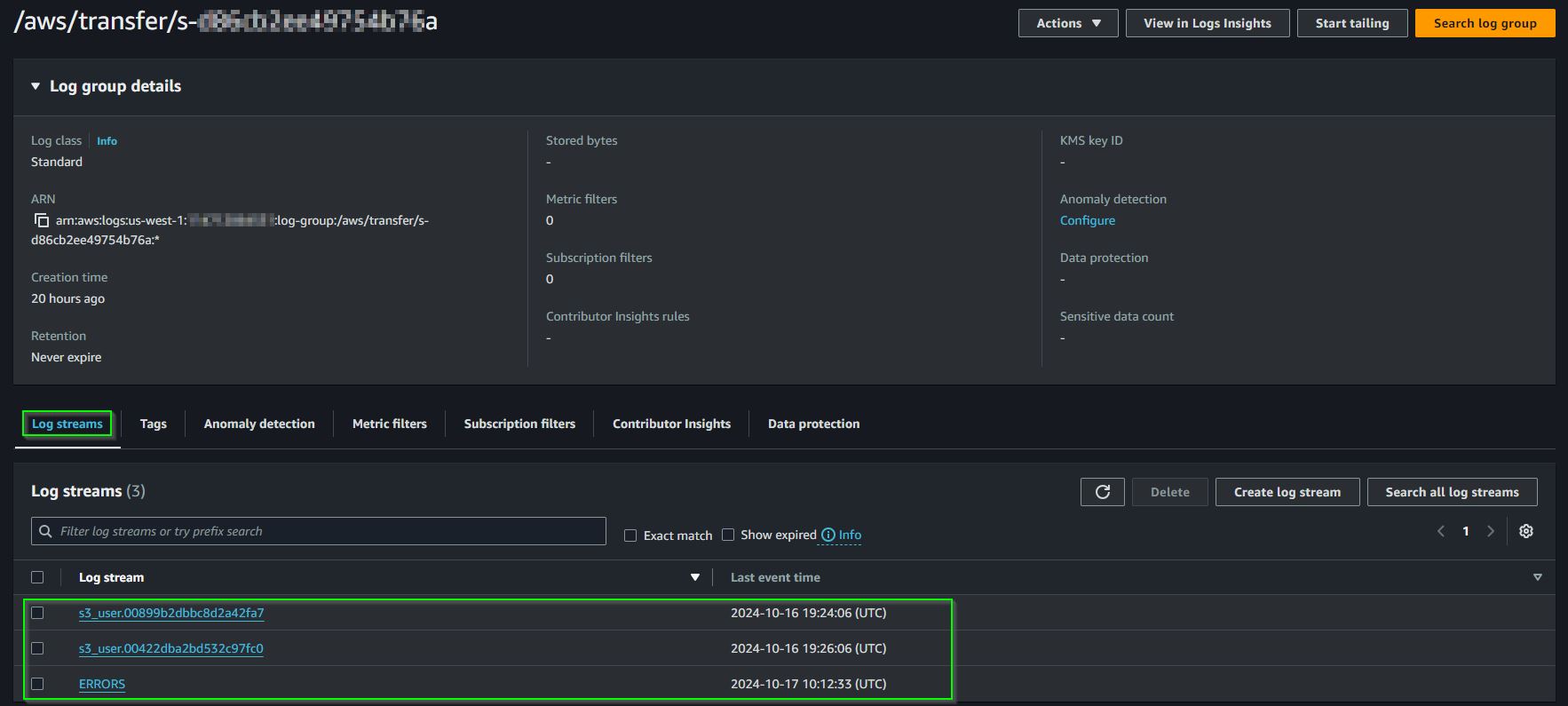Open the Subscription filters tab

519,424
